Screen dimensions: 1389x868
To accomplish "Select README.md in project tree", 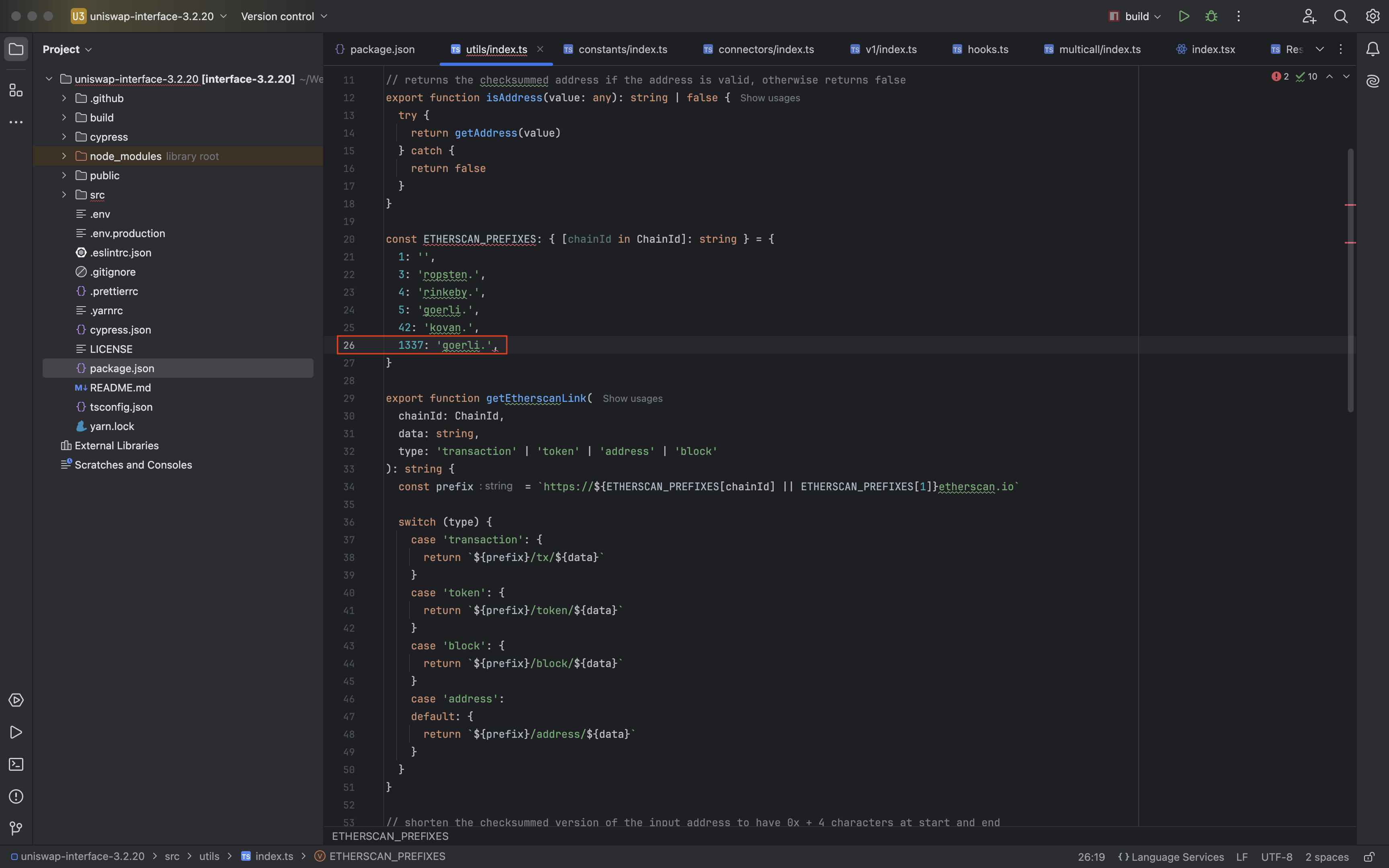I will tap(120, 387).
